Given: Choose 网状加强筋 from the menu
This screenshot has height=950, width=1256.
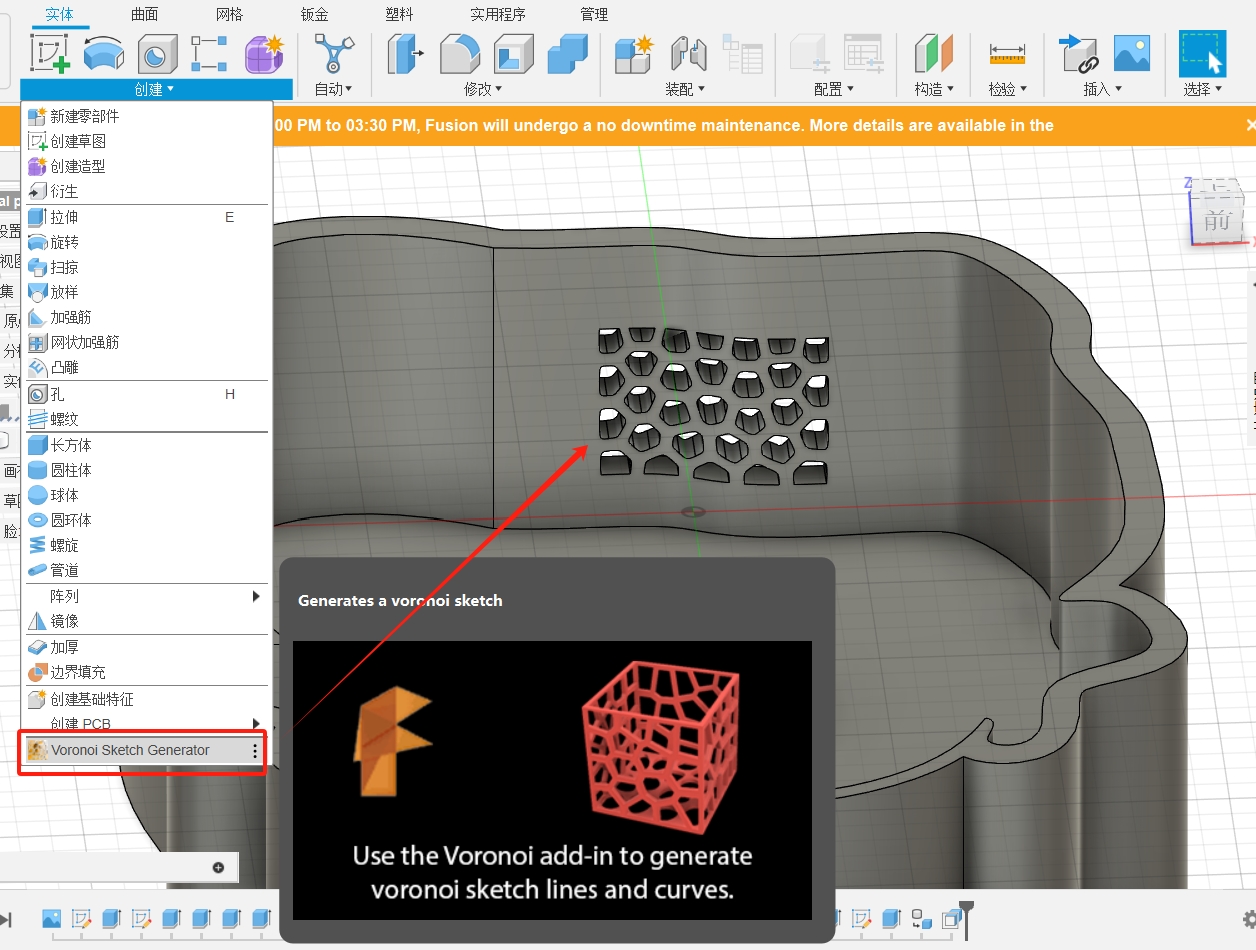Looking at the screenshot, I should pos(146,342).
